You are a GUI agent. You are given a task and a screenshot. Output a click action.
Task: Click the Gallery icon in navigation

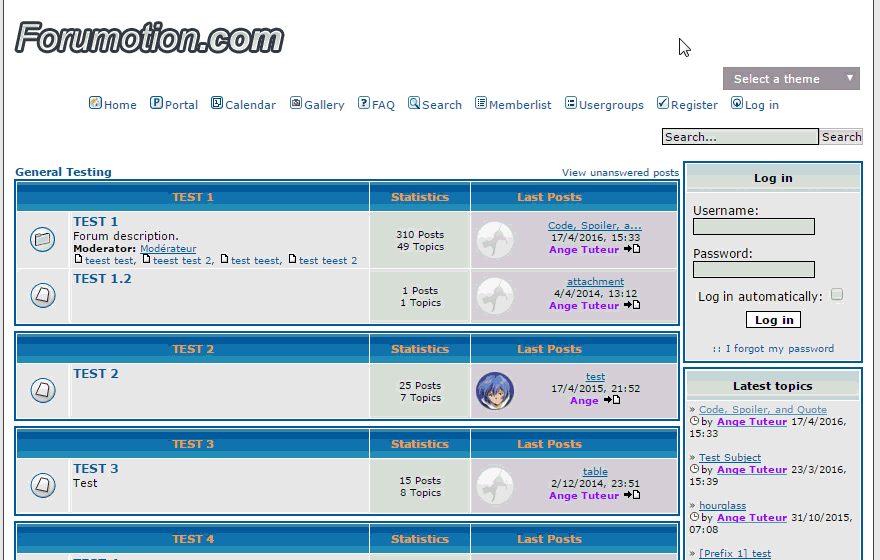click(296, 103)
